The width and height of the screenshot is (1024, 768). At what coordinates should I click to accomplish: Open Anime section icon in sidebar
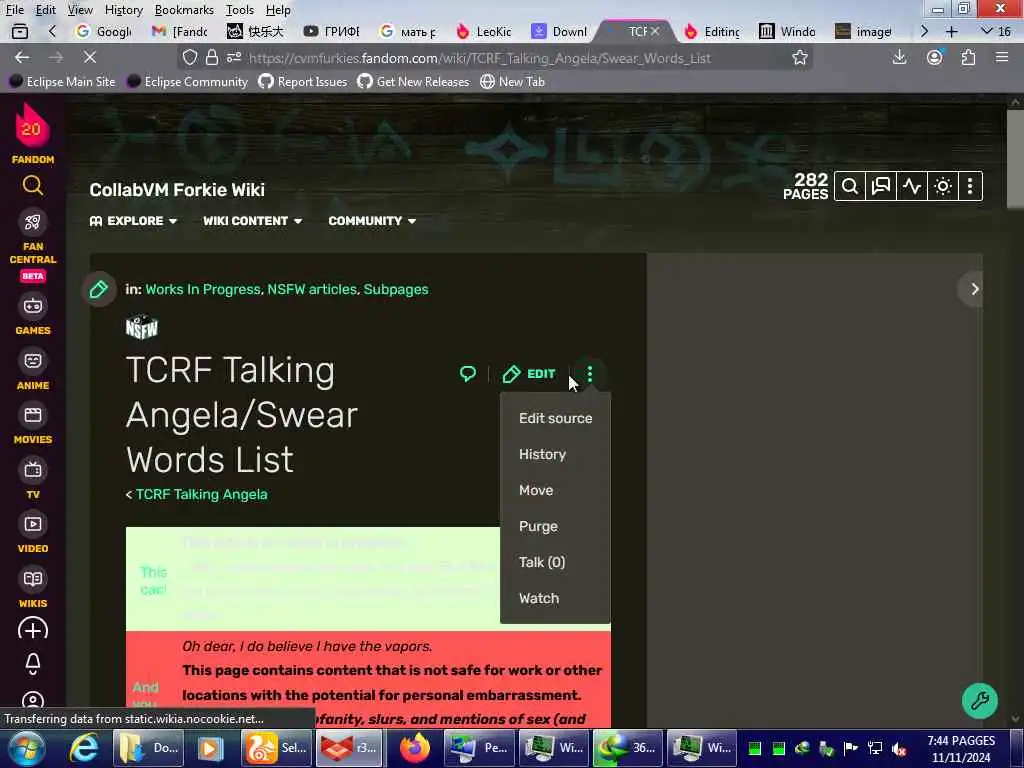click(x=33, y=360)
